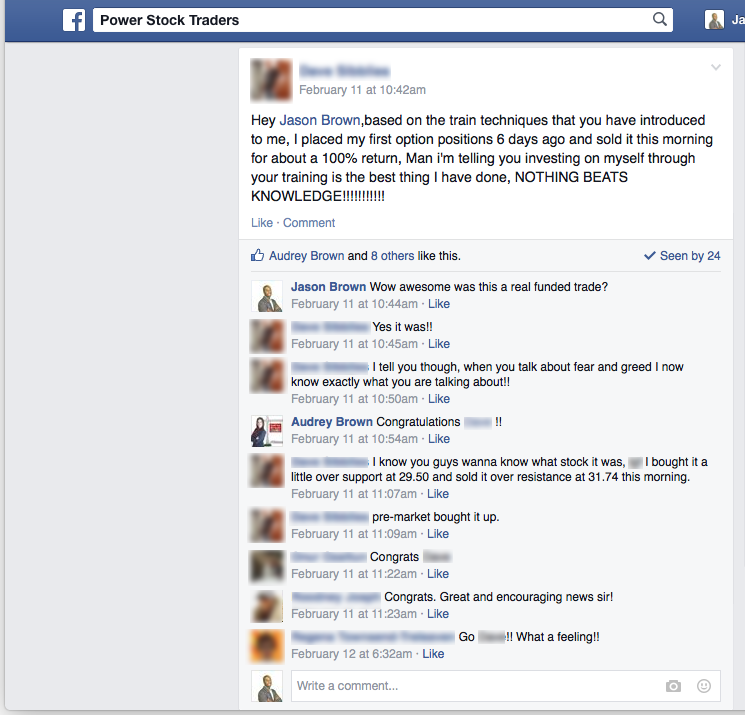Click the Comment link under post
The width and height of the screenshot is (745, 715).
click(309, 223)
